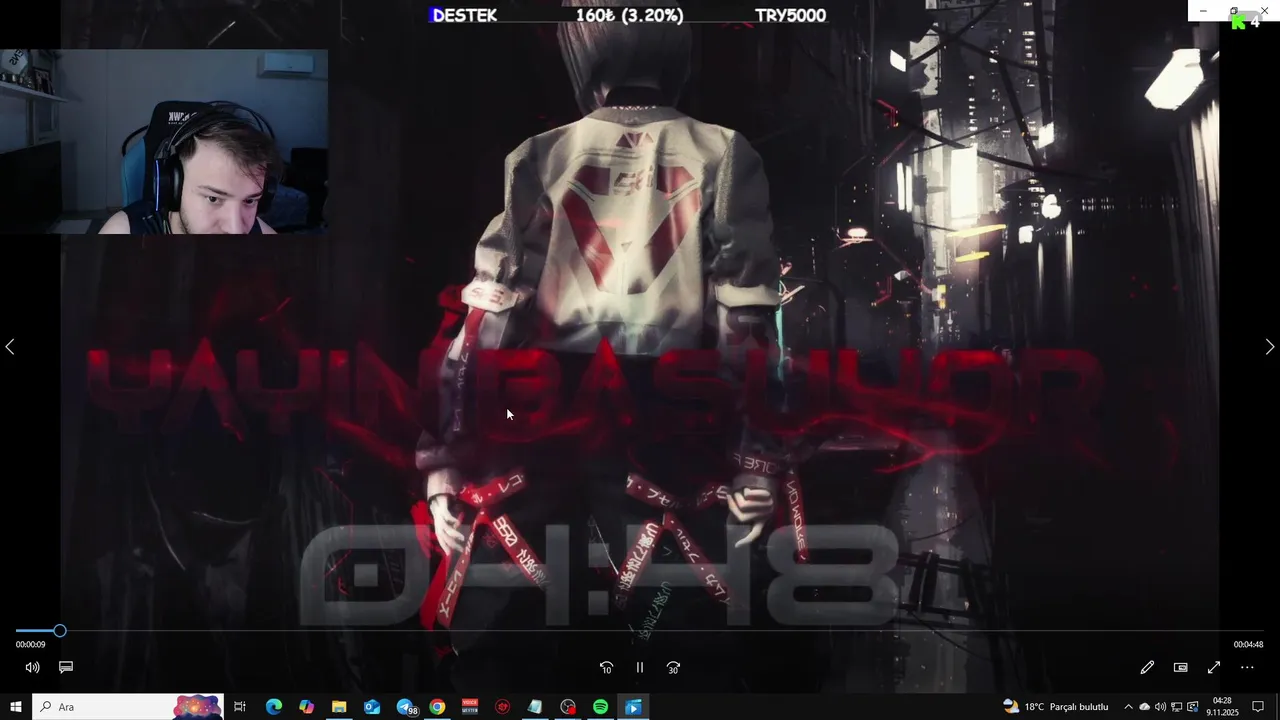Image resolution: width=1280 pixels, height=720 pixels.
Task: Go to the next media item
Action: [x=1270, y=347]
